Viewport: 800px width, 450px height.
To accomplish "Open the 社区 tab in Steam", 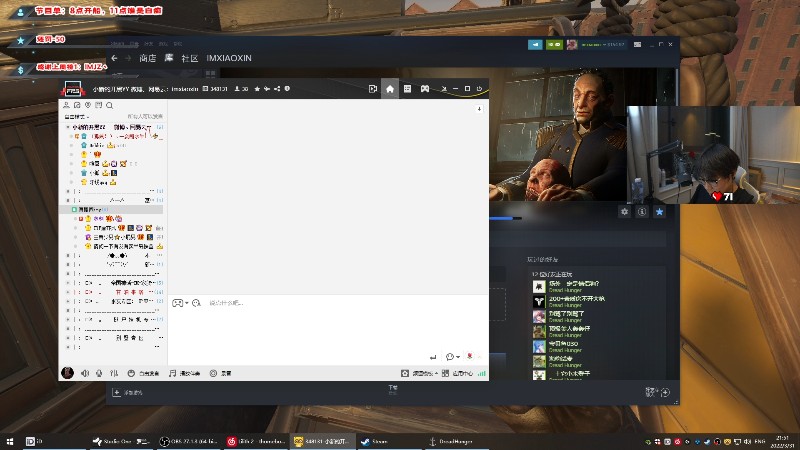I will point(190,58).
